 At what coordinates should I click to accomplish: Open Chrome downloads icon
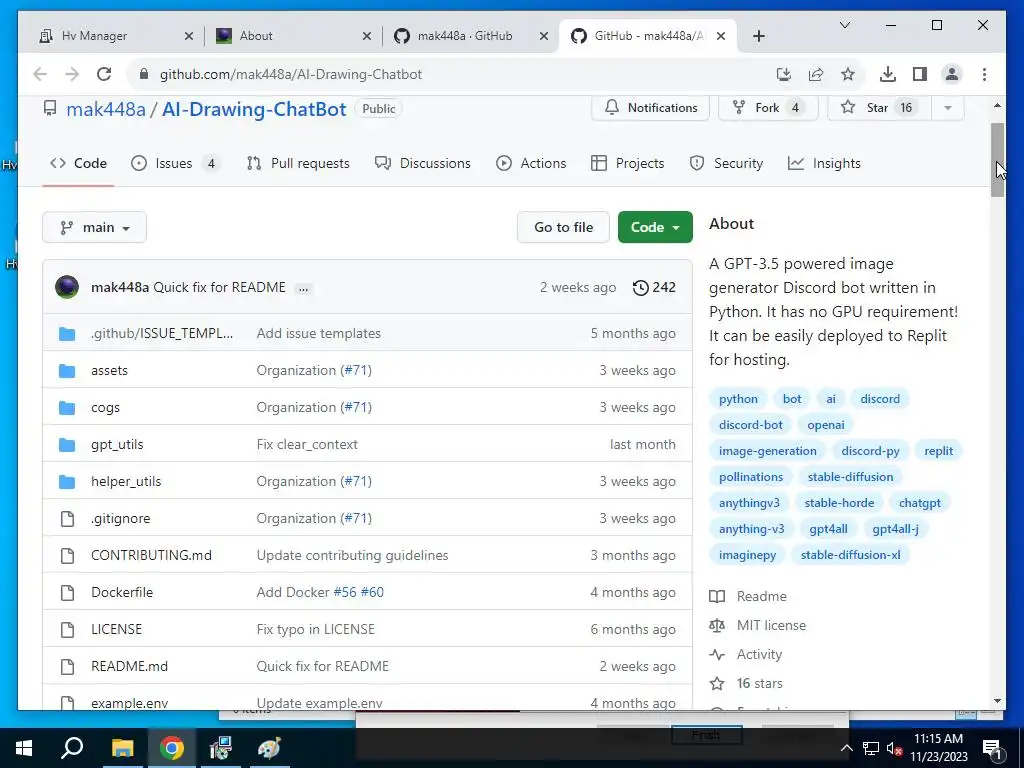click(888, 74)
